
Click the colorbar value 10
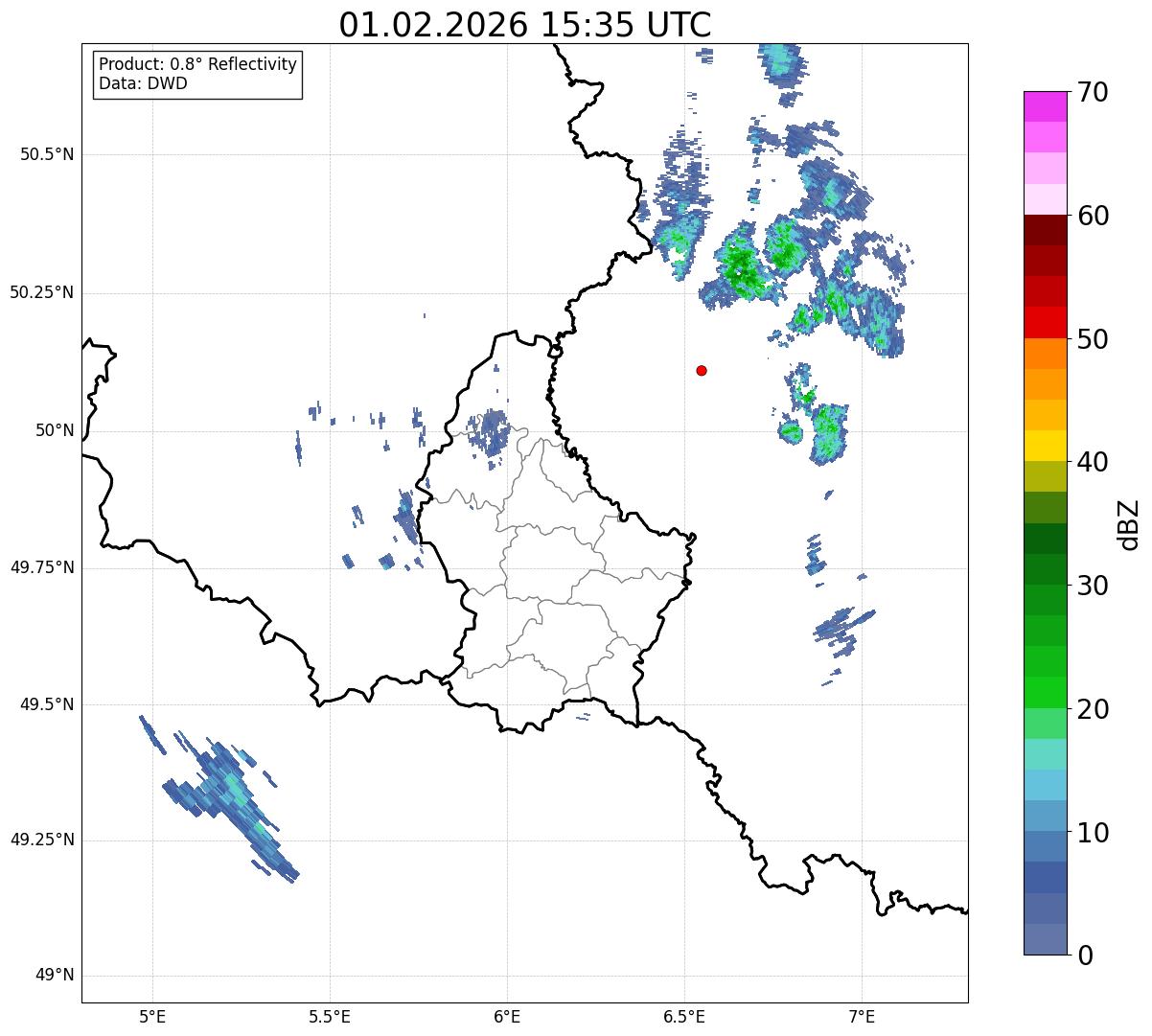pos(1094,832)
